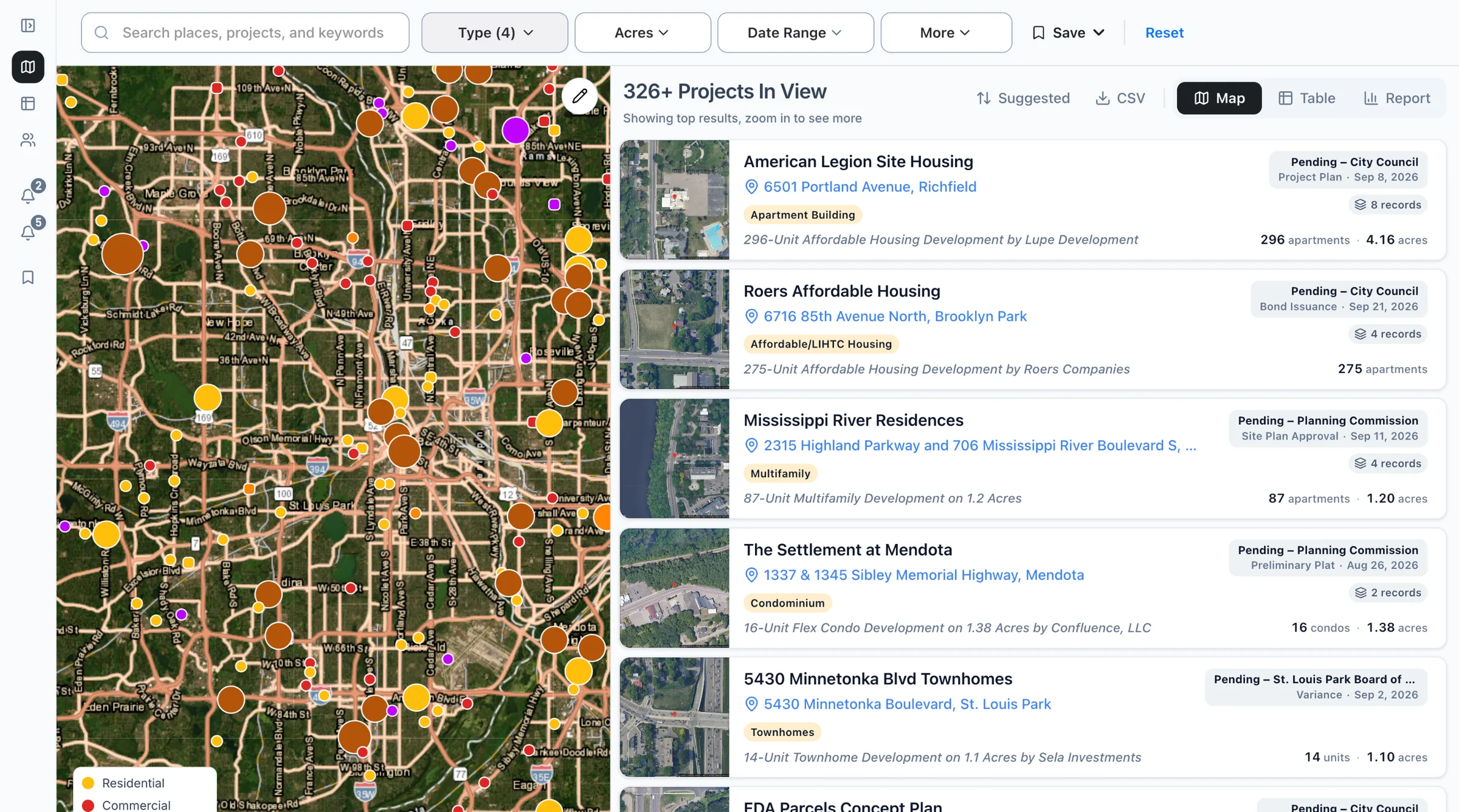Open The Settlement at Mendota aerial thumbnail
1459x812 pixels.
[674, 588]
